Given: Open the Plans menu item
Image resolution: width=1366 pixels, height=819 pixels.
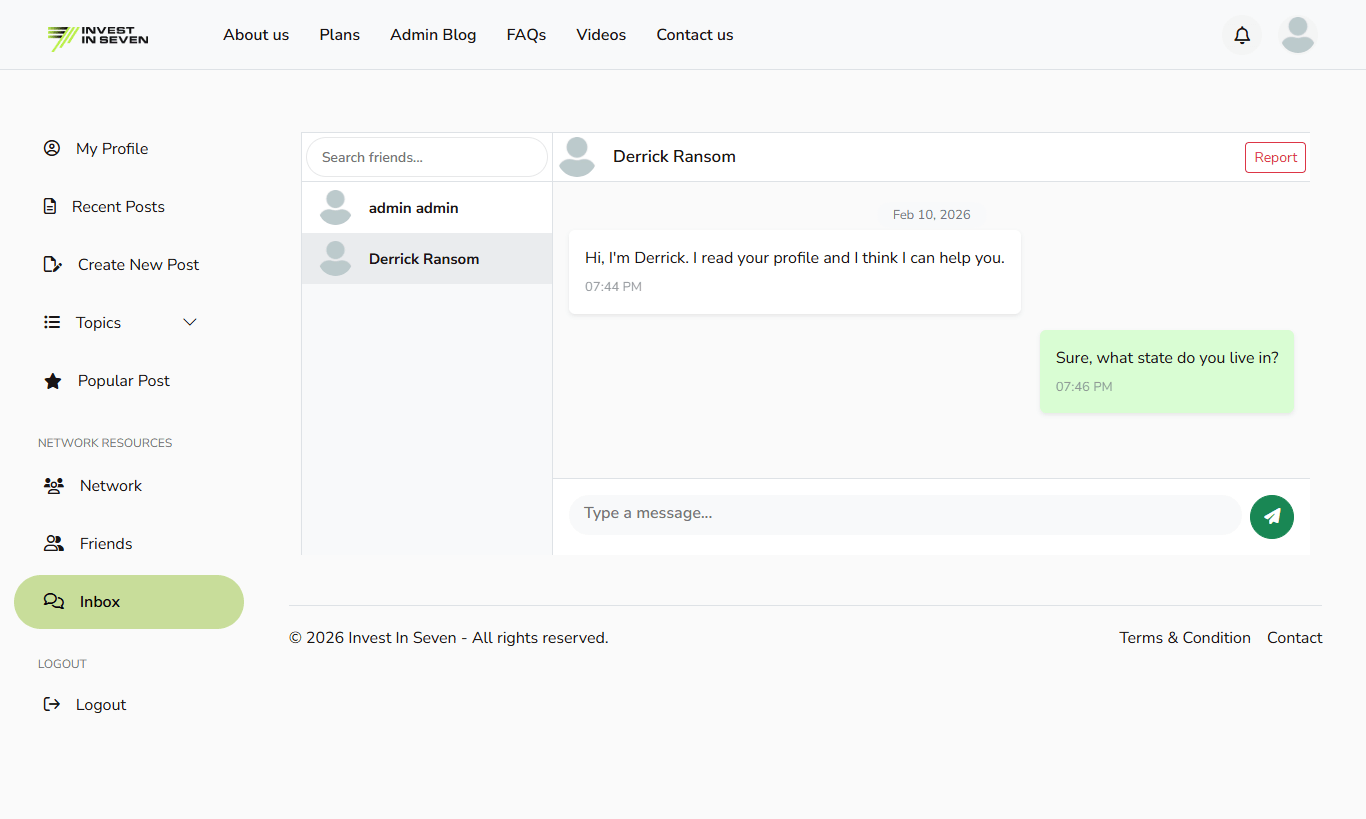Looking at the screenshot, I should [x=339, y=35].
